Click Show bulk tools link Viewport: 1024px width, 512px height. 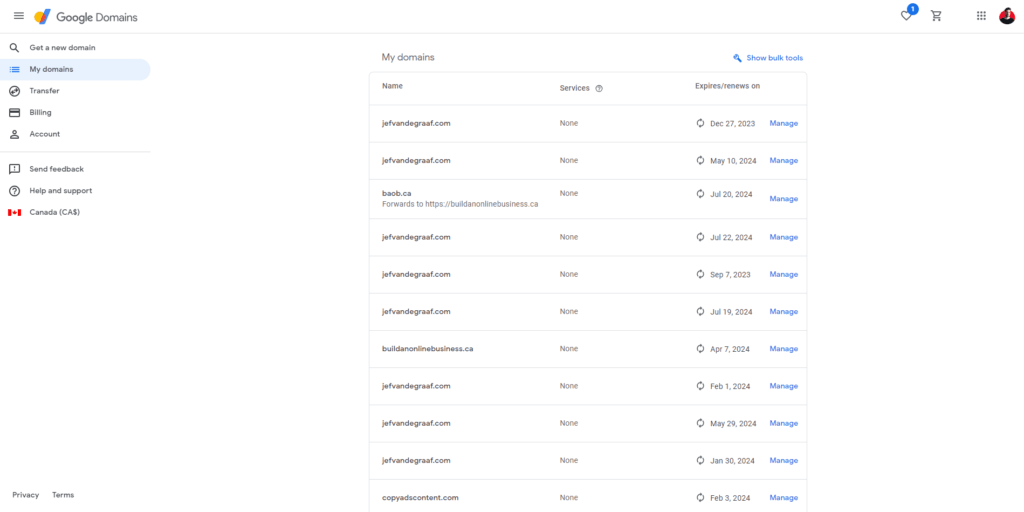775,58
